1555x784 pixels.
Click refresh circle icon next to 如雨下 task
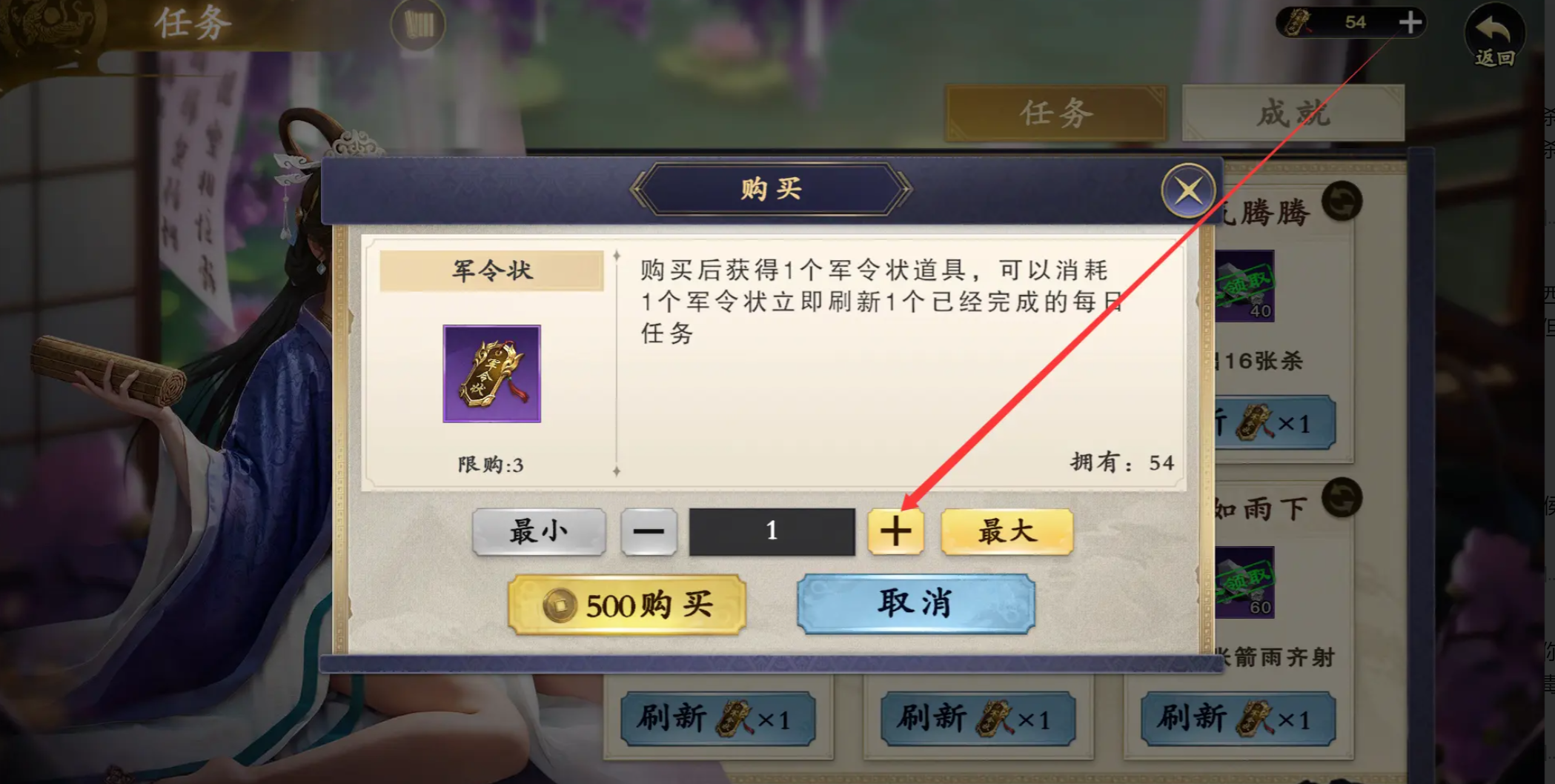pos(1342,498)
